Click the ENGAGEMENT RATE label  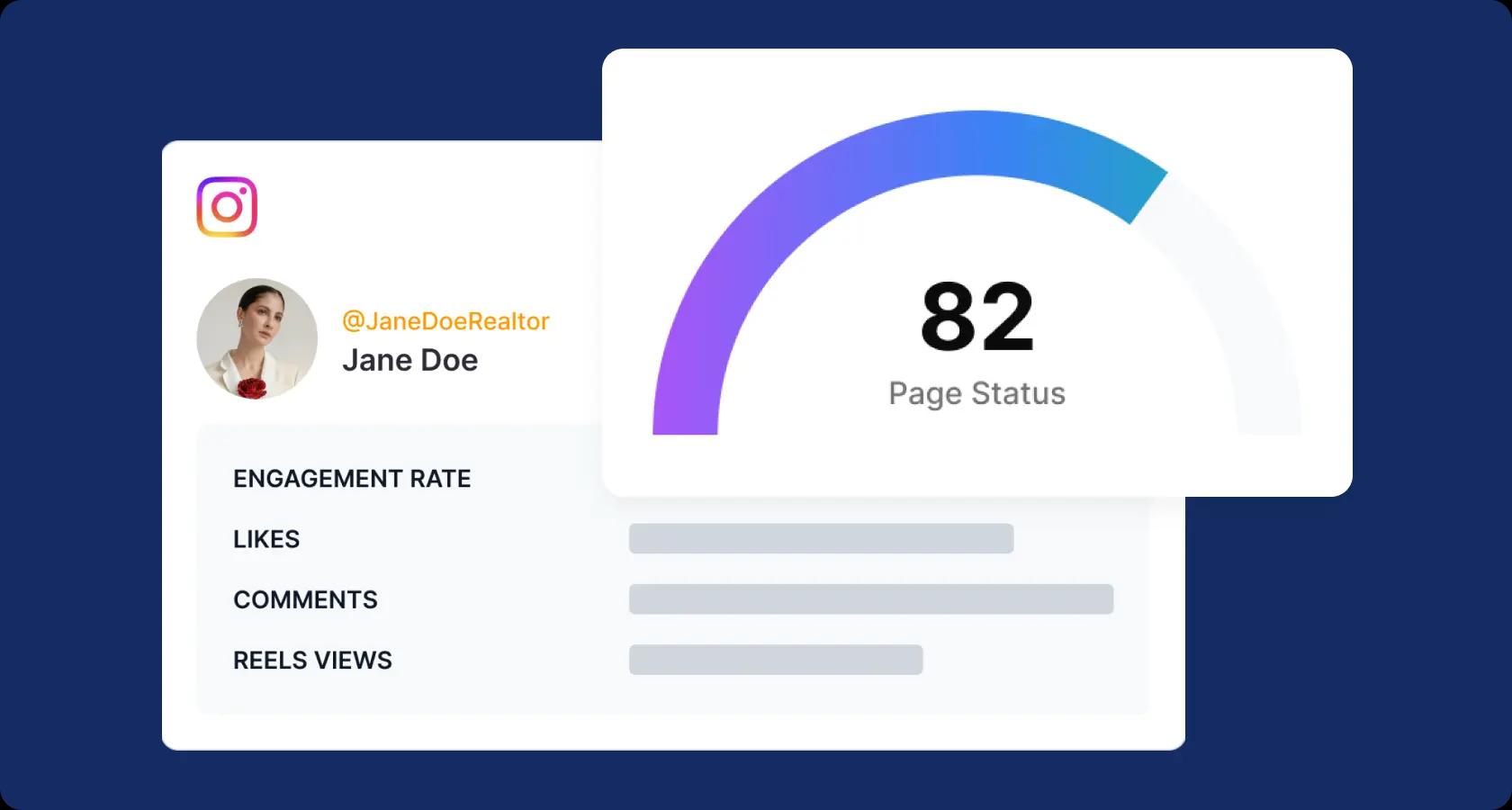[x=352, y=479]
